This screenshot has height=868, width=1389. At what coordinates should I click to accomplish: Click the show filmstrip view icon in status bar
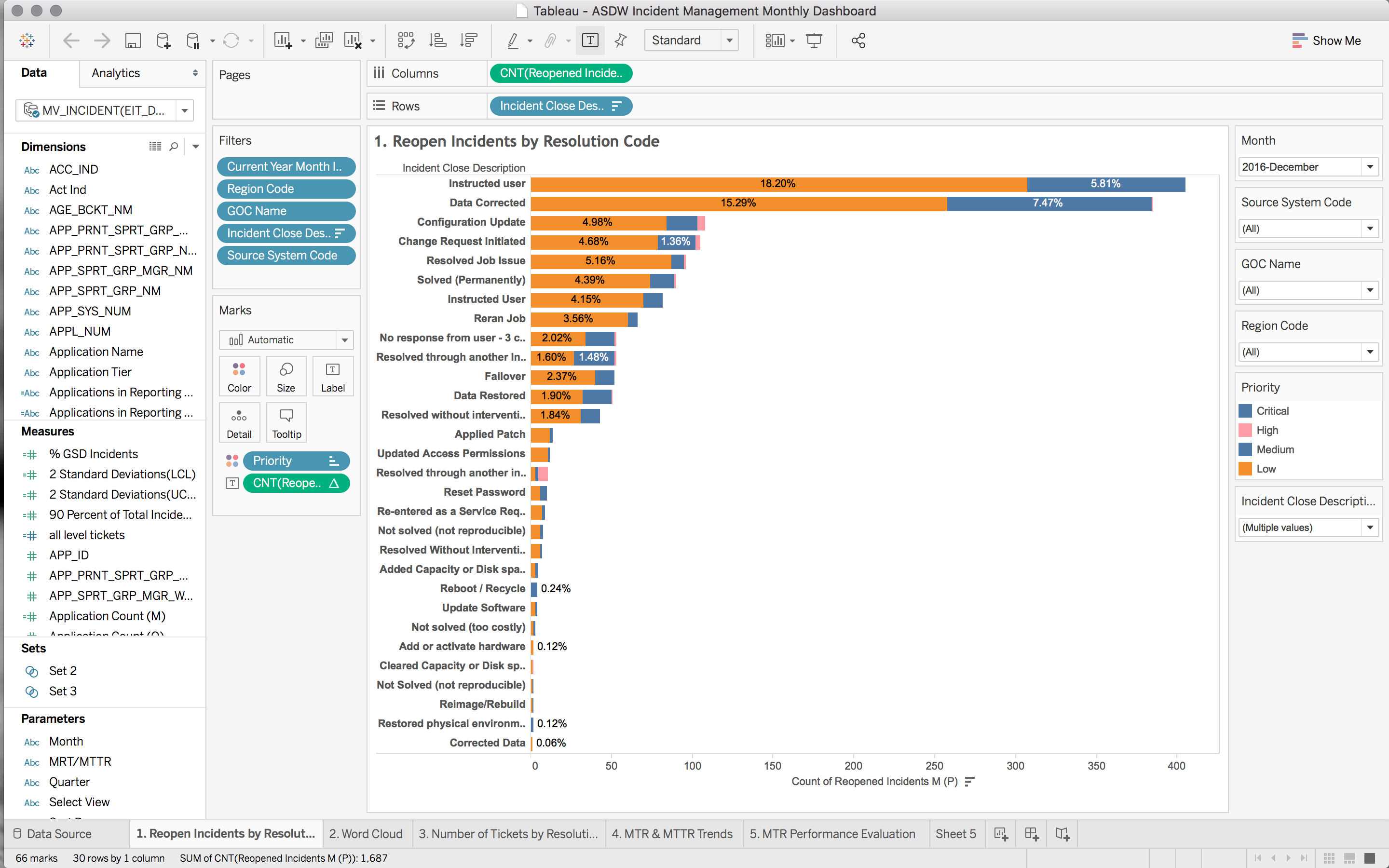[x=1349, y=858]
